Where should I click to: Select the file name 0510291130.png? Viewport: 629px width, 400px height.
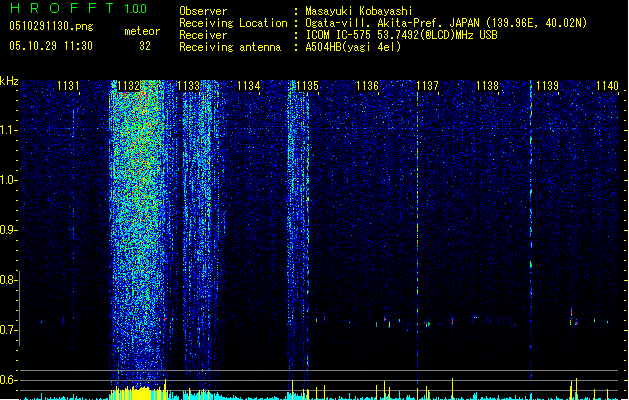(51, 26)
